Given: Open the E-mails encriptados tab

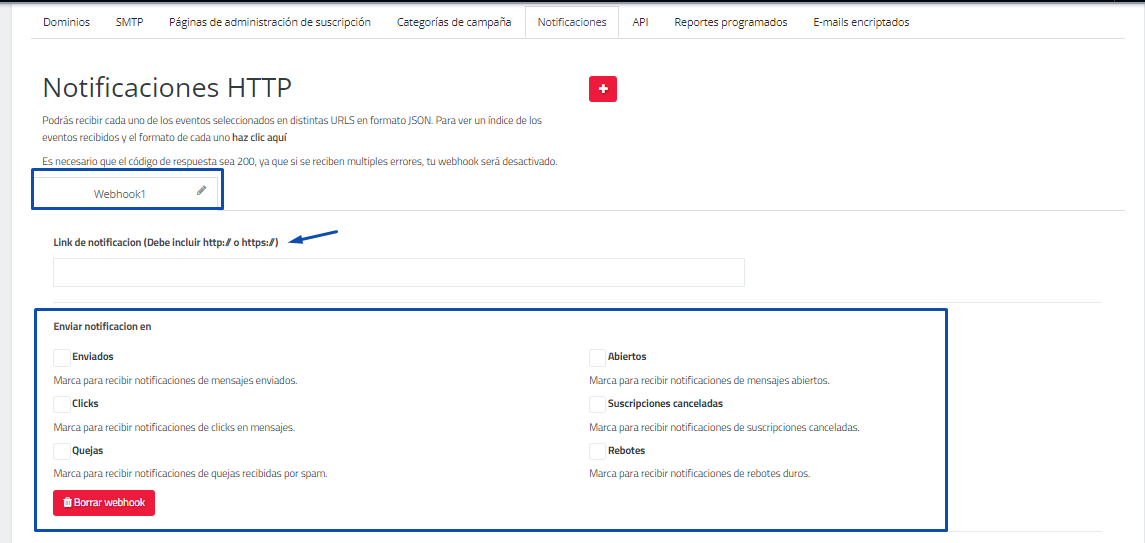Looking at the screenshot, I should 861,22.
